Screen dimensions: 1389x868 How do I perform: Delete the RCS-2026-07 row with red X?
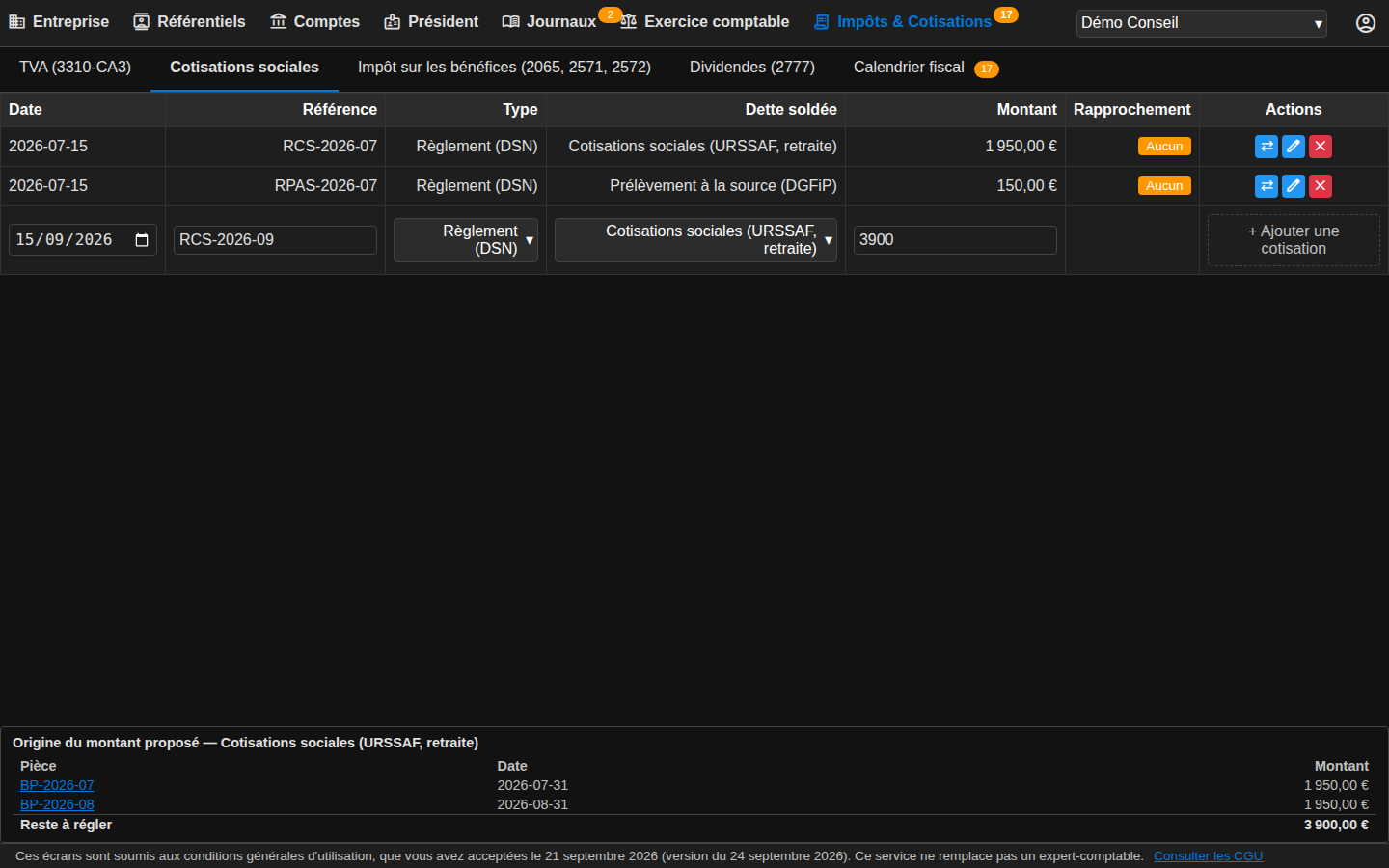pos(1321,147)
